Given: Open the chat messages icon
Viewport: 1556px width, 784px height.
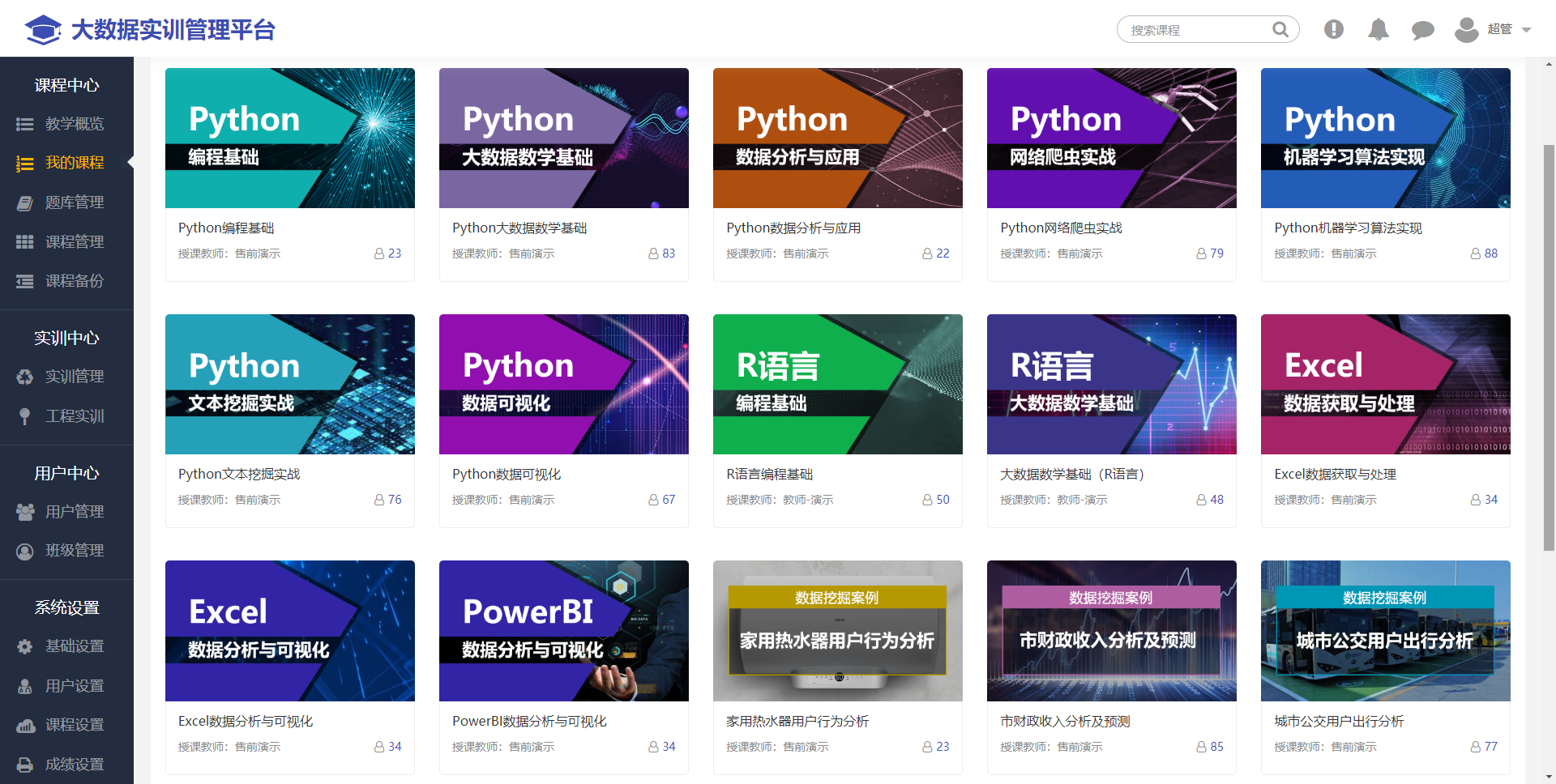Looking at the screenshot, I should pyautogui.click(x=1422, y=30).
